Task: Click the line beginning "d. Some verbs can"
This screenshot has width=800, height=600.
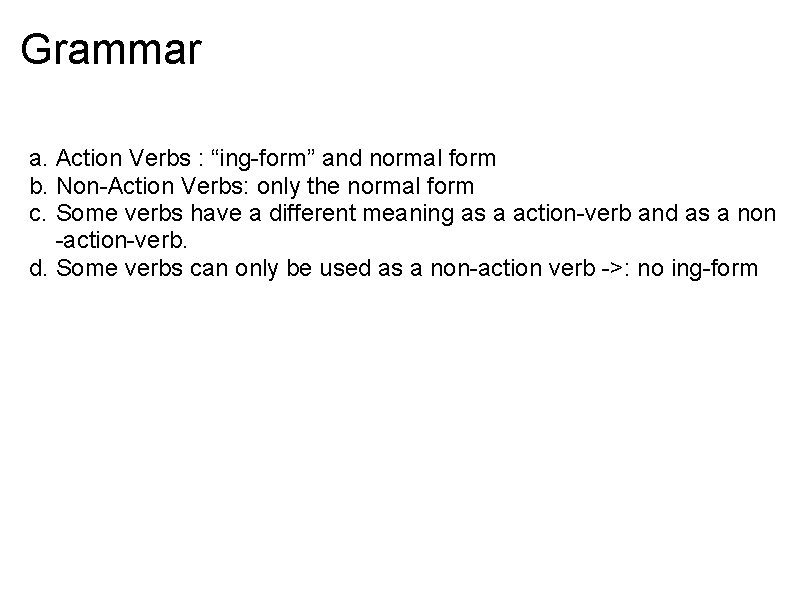Action: [x=394, y=268]
